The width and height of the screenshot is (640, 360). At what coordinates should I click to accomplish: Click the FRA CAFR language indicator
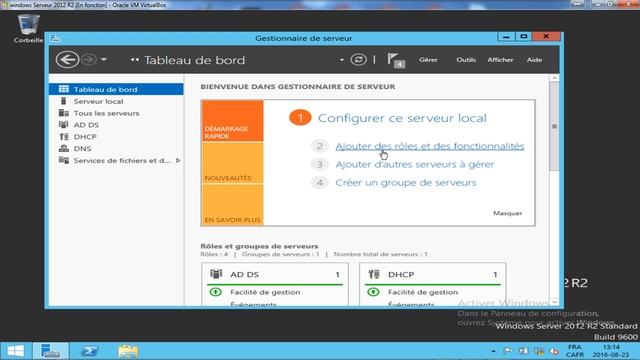(x=575, y=351)
